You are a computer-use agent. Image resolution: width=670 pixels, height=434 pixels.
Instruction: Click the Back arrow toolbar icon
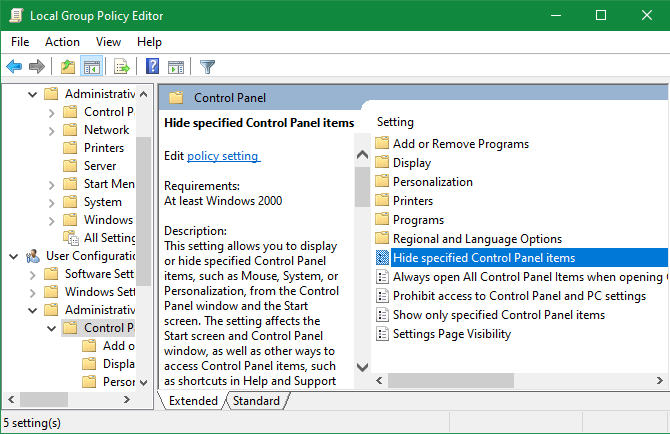point(14,67)
